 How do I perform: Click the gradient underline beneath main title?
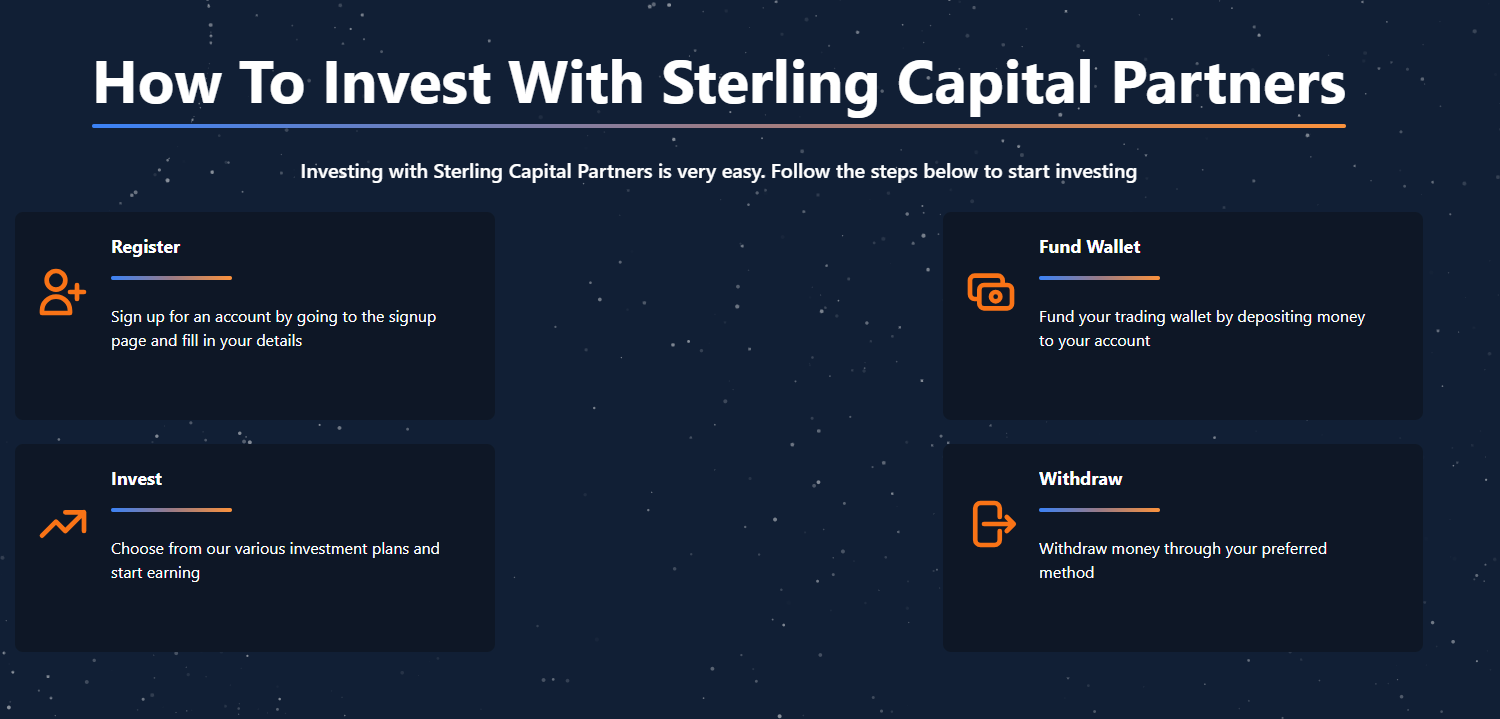718,126
